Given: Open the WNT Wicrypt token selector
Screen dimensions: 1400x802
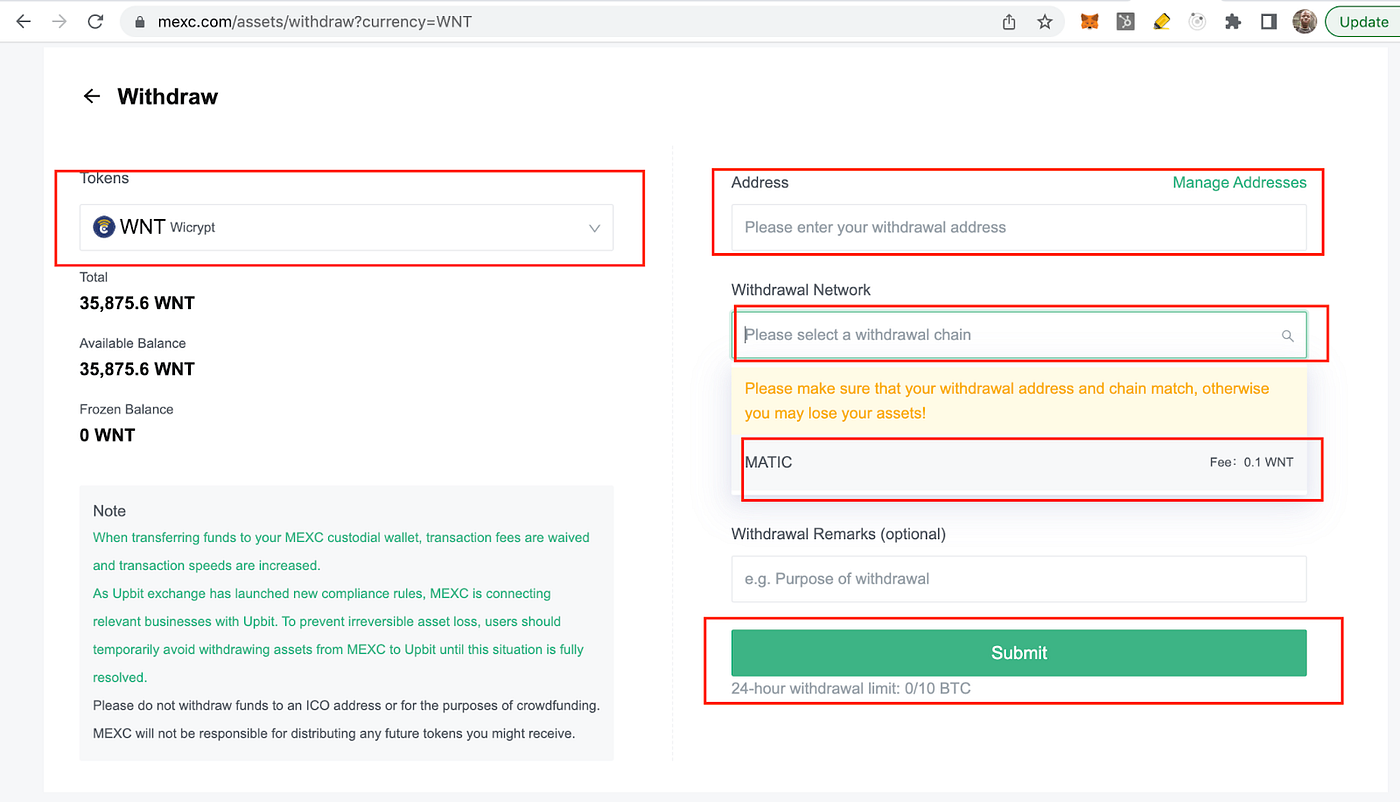Looking at the screenshot, I should click(346, 227).
